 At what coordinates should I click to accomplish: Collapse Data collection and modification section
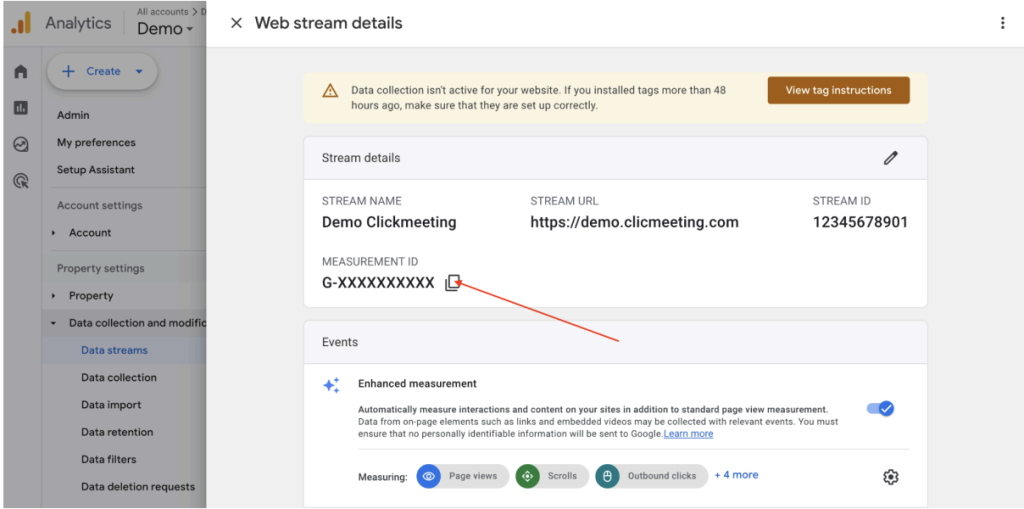pos(53,323)
